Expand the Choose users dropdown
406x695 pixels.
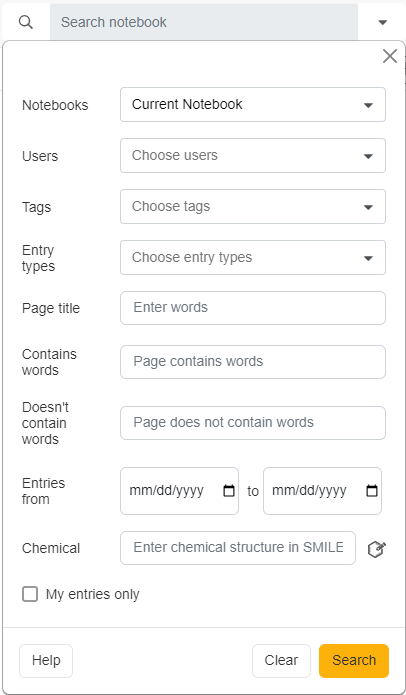(253, 156)
